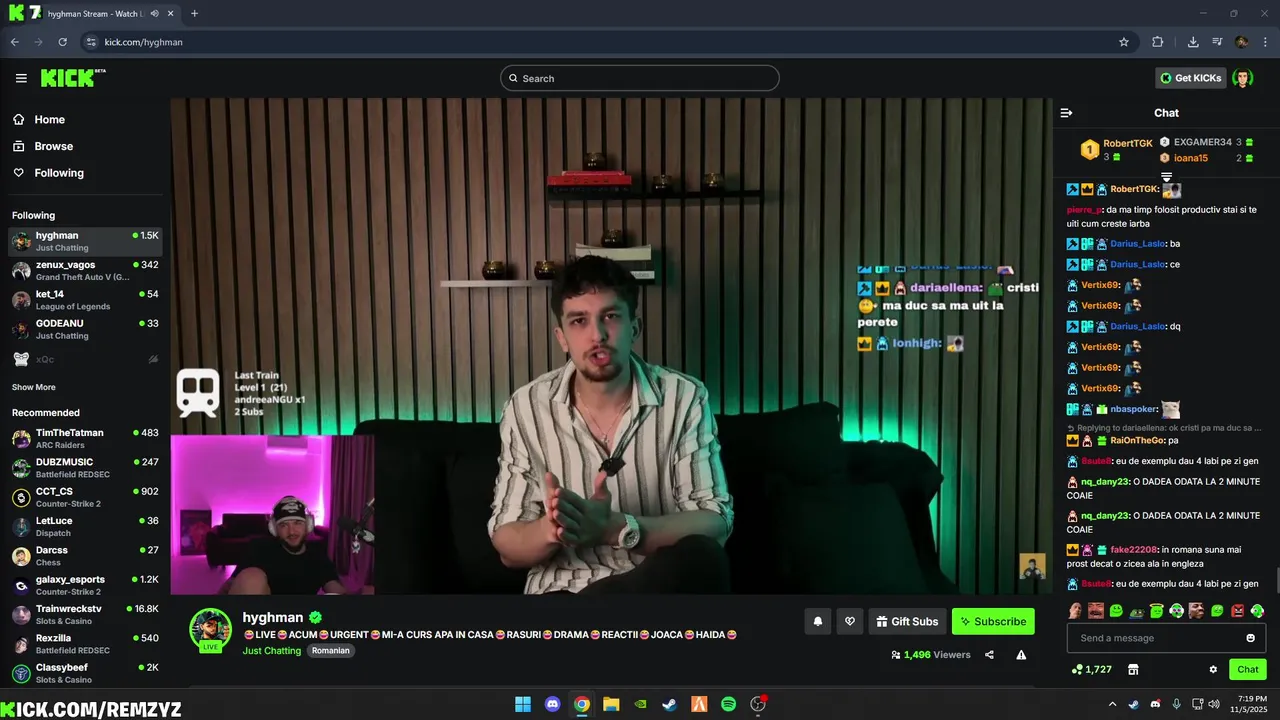
Task: Open Chrome downloads icon
Action: click(1193, 42)
